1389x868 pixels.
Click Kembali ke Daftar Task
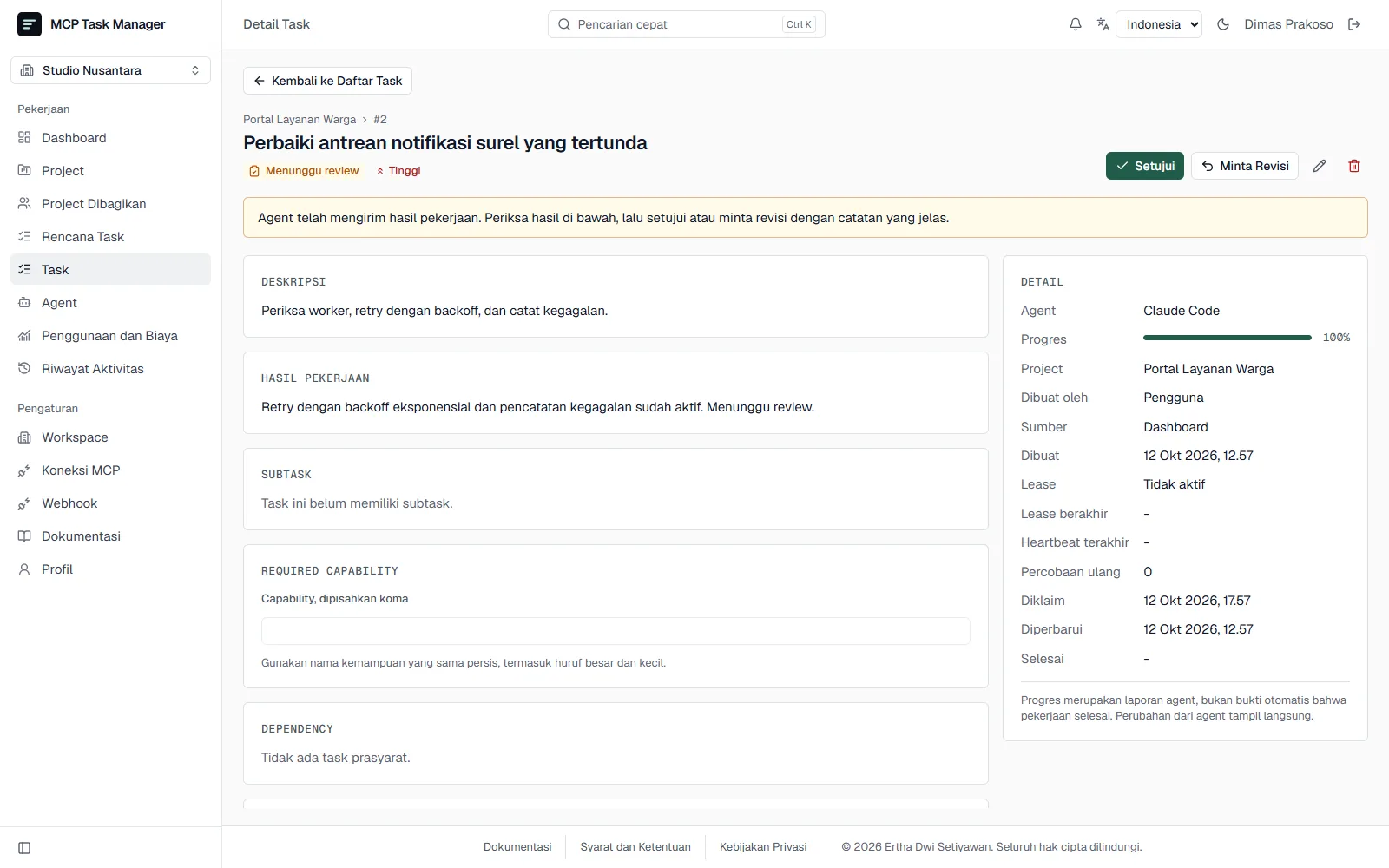(x=327, y=81)
